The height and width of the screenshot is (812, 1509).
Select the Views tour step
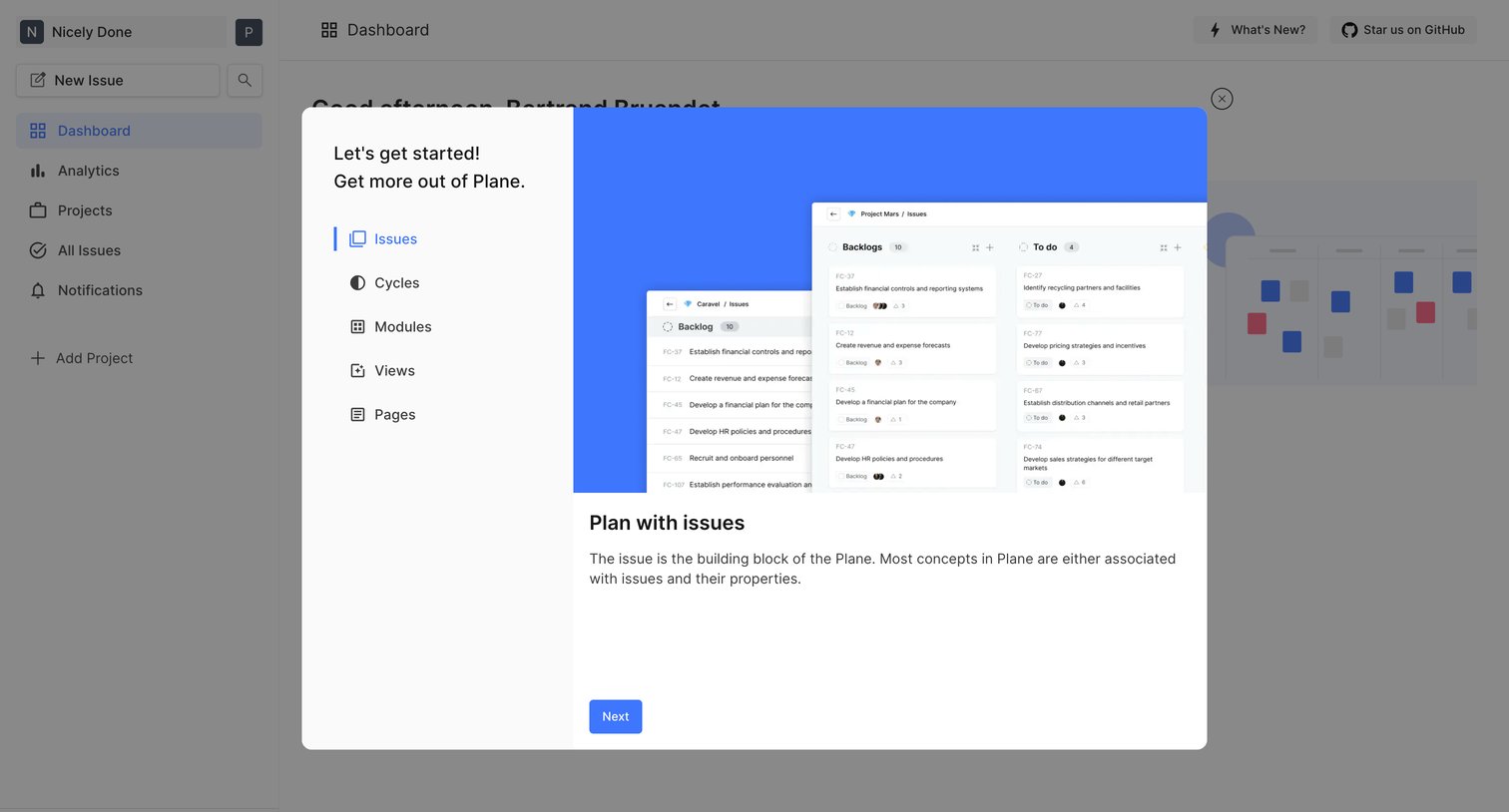pyautogui.click(x=383, y=371)
